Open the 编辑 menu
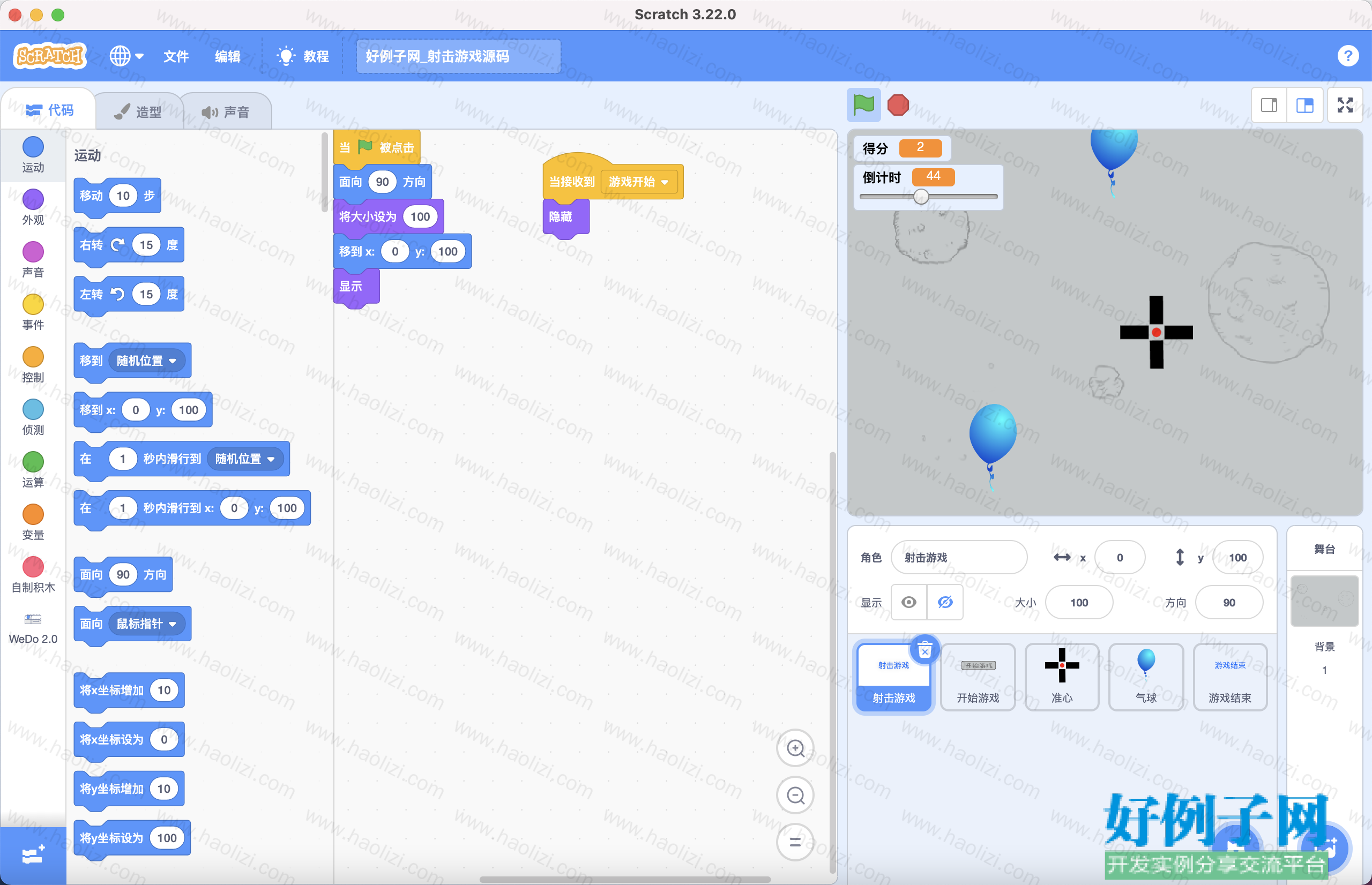The image size is (1372, 885). point(228,56)
